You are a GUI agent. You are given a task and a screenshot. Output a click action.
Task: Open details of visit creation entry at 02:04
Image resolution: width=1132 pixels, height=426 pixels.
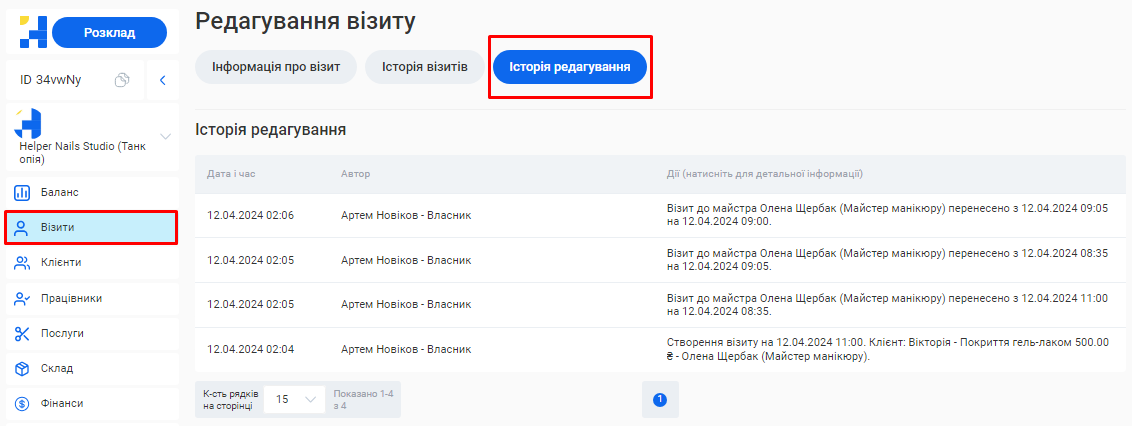pos(887,349)
